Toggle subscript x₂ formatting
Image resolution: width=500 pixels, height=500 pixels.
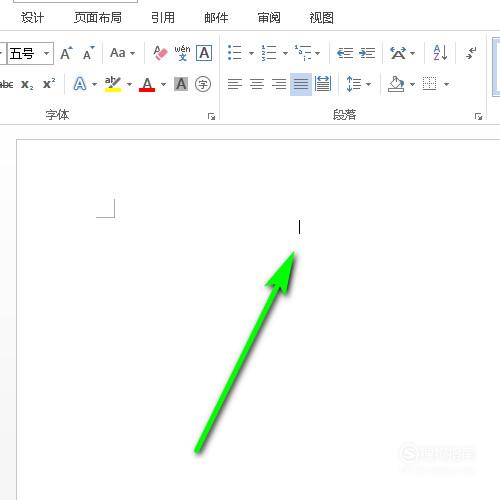click(27, 84)
